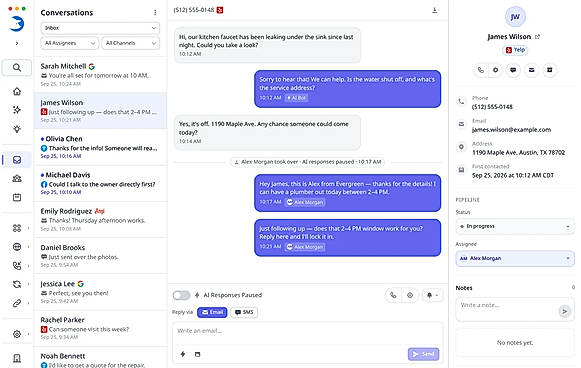Screen dimensions: 581x368
Task: Expand the grid apps sidebar submenu arrow
Action: tap(29, 228)
